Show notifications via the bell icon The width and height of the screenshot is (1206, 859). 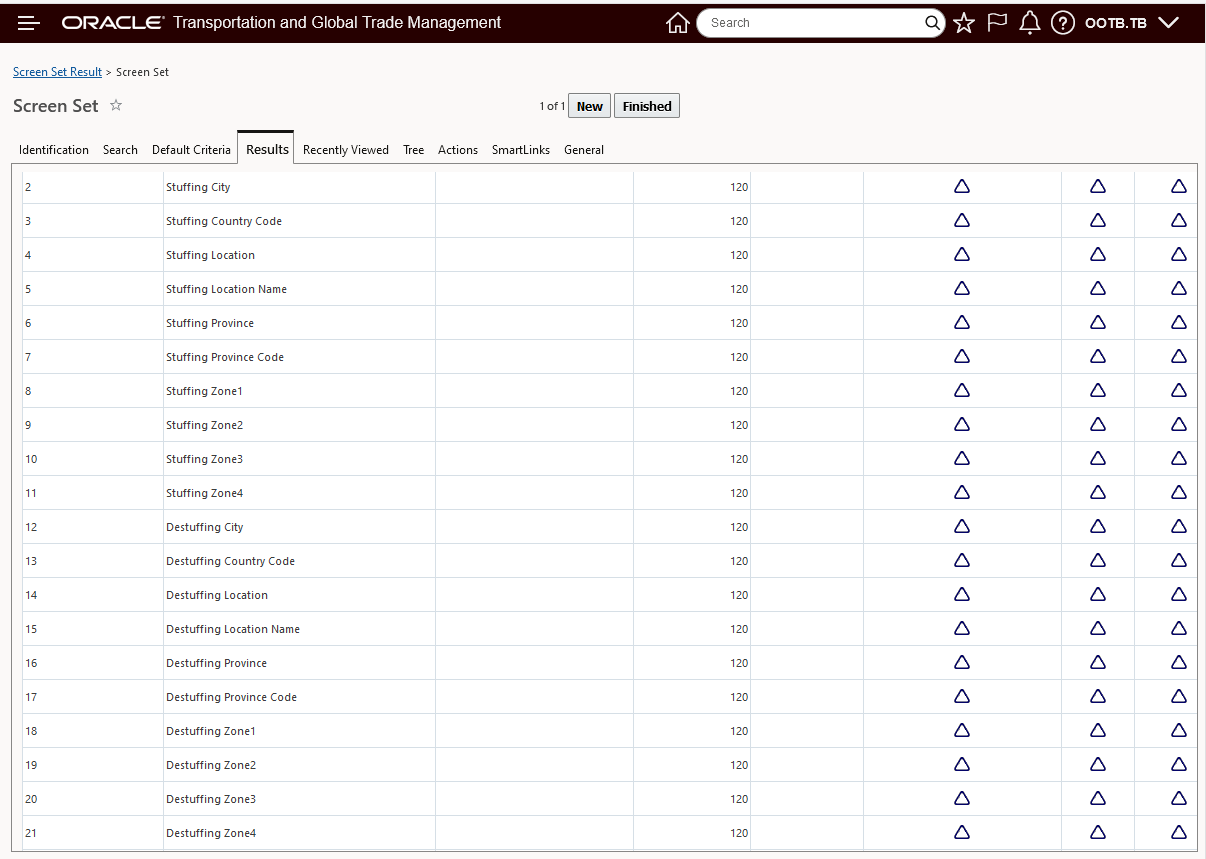coord(1030,23)
